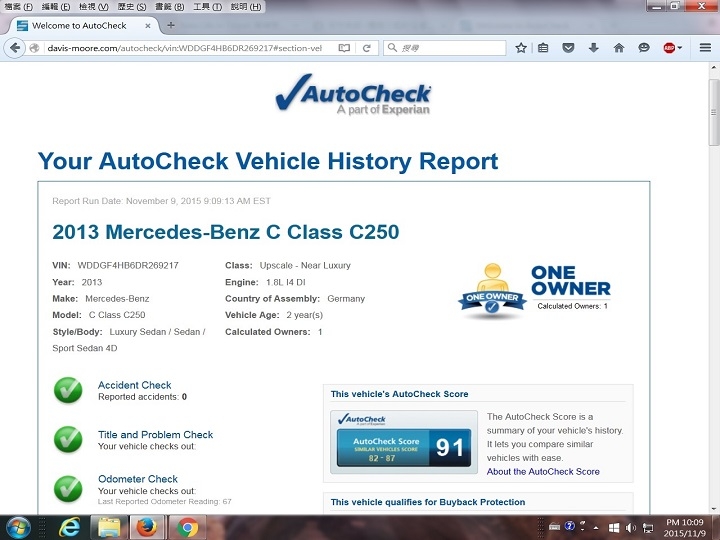Open Google Chrome from the taskbar
The height and width of the screenshot is (540, 720).
[187, 528]
